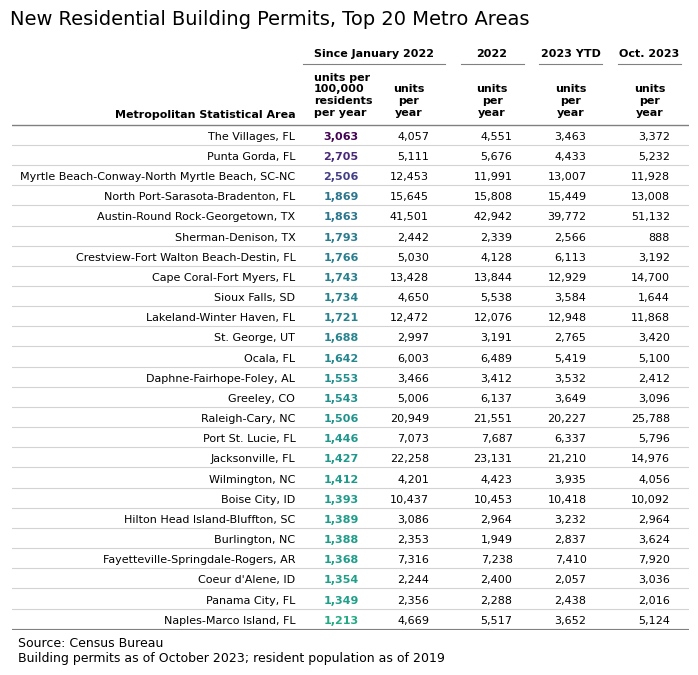Screen dimensions: 698x675
Task: Click the 1,688 value for St. George
Action: (x=341, y=338)
